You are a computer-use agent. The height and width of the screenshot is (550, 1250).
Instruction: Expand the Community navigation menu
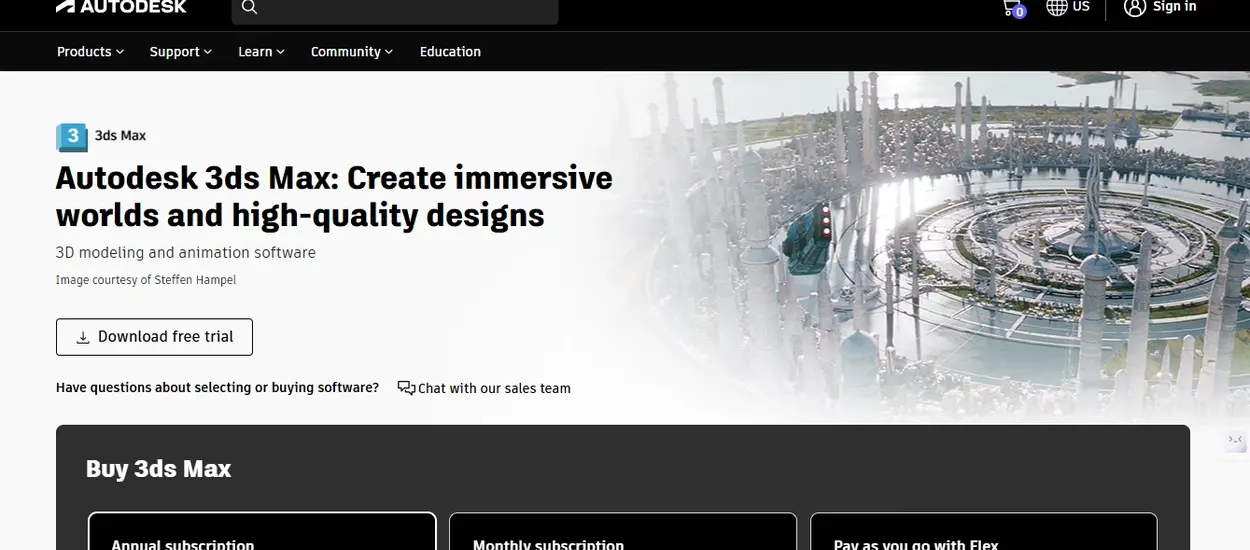351,52
